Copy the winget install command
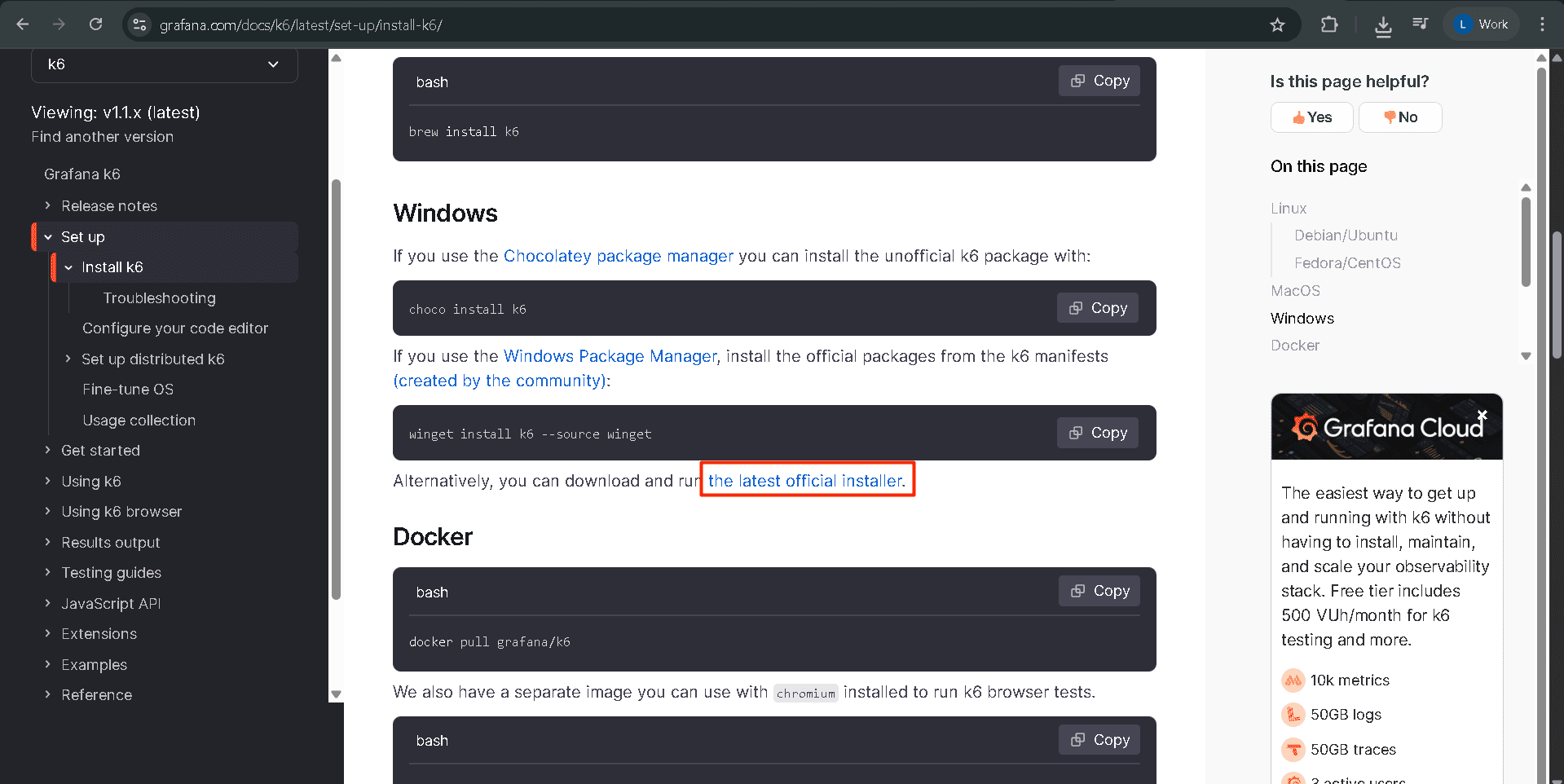The image size is (1564, 784). 1097,433
